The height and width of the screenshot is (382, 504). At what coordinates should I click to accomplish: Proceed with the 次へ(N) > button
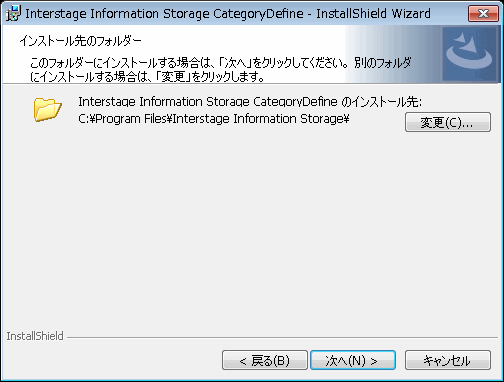coord(353,360)
